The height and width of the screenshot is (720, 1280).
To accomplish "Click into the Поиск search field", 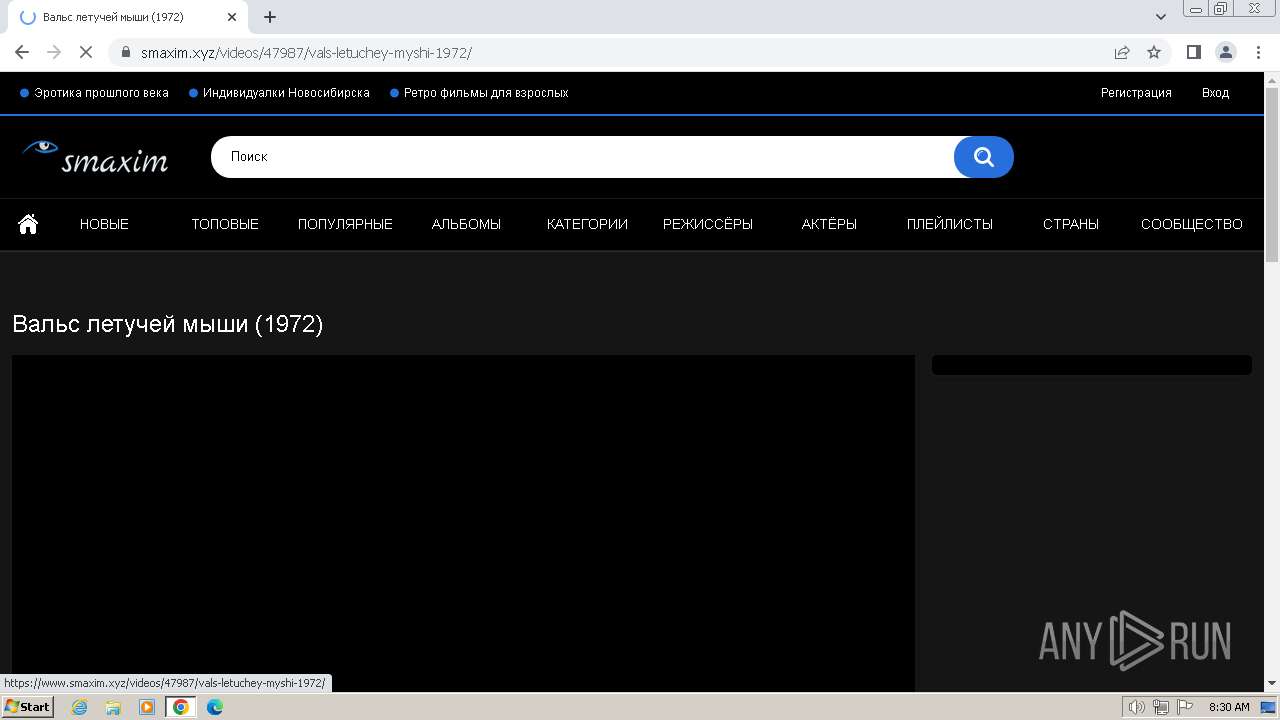I will tap(582, 157).
